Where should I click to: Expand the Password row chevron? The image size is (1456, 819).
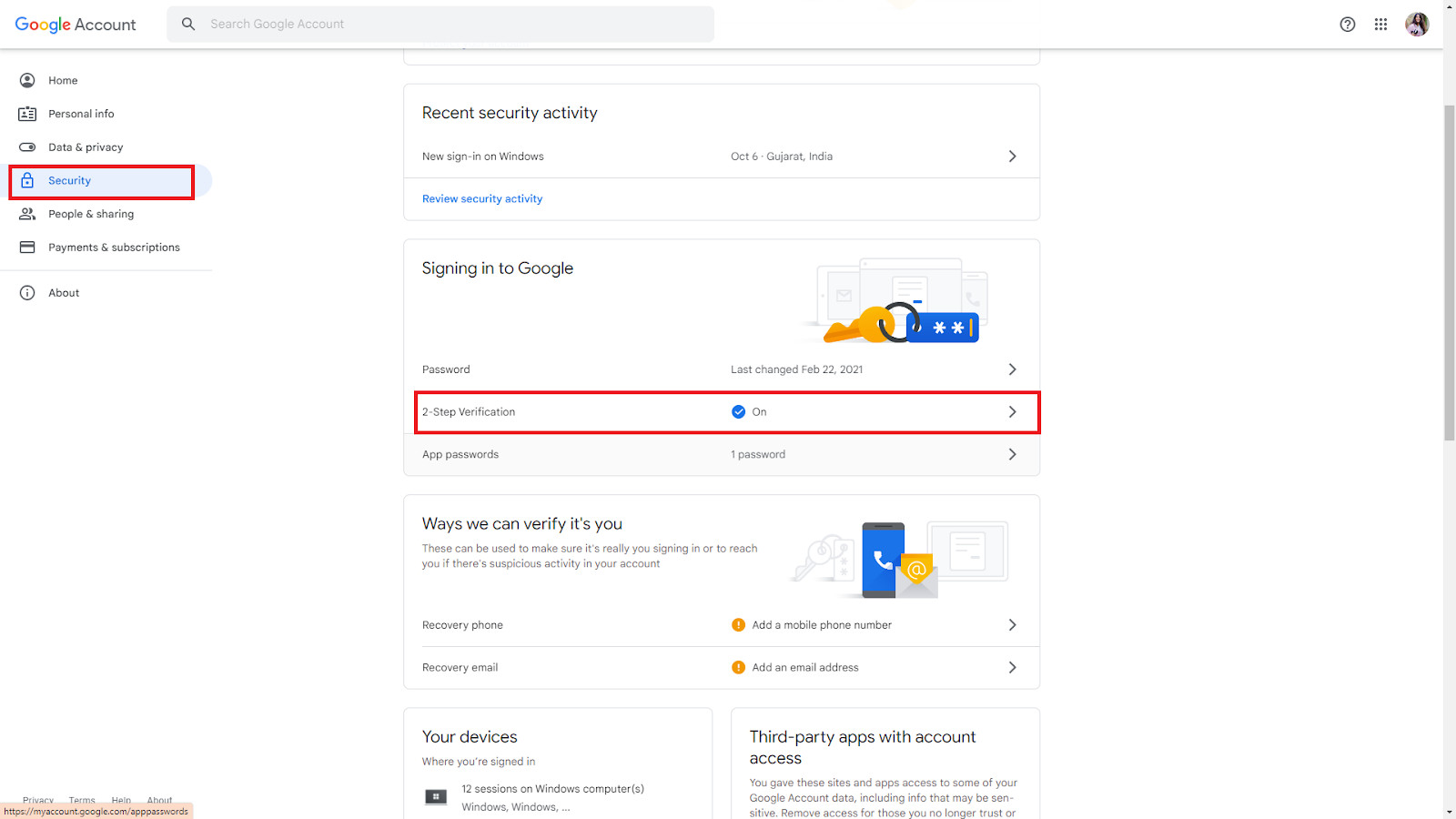[x=1012, y=369]
